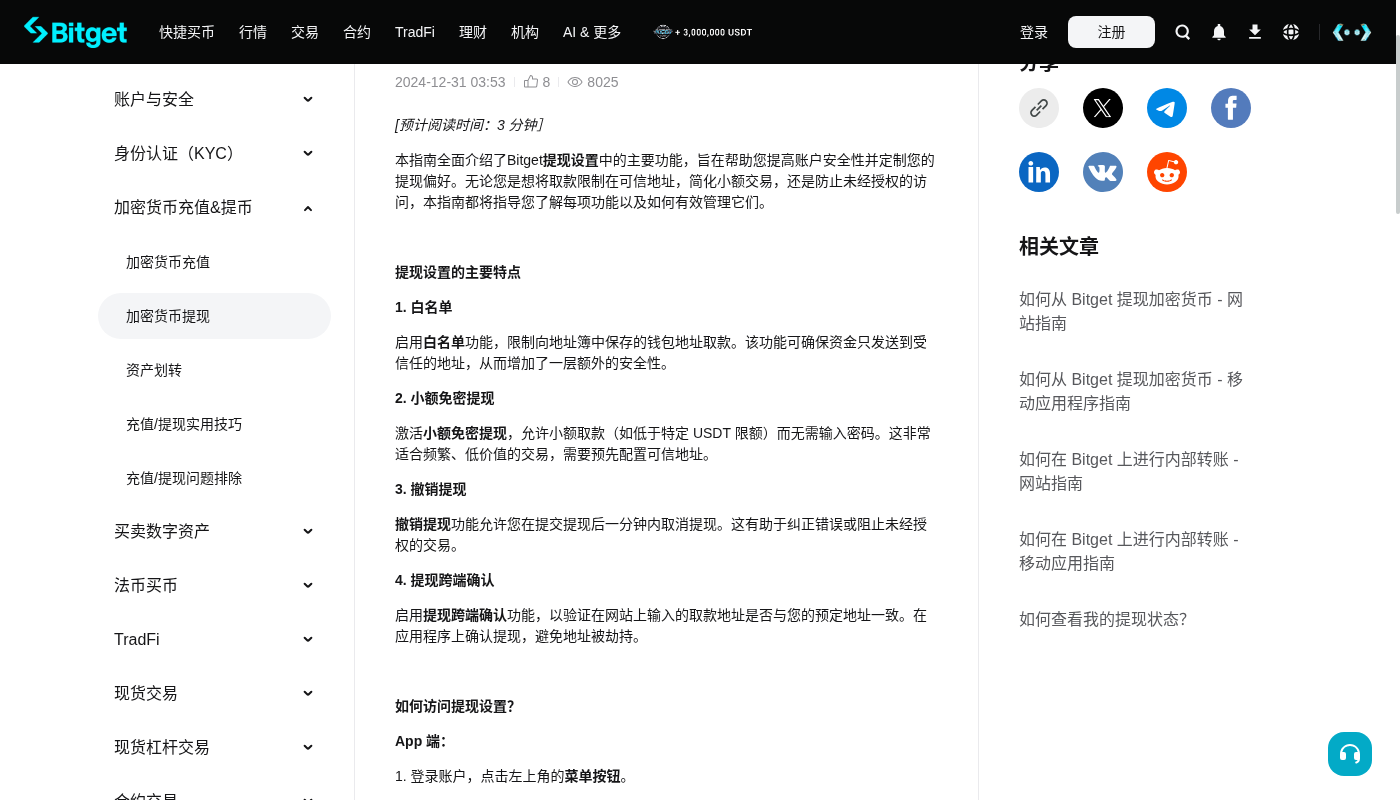1400x800 pixels.
Task: Open 机构 menu
Action: pyautogui.click(x=525, y=32)
